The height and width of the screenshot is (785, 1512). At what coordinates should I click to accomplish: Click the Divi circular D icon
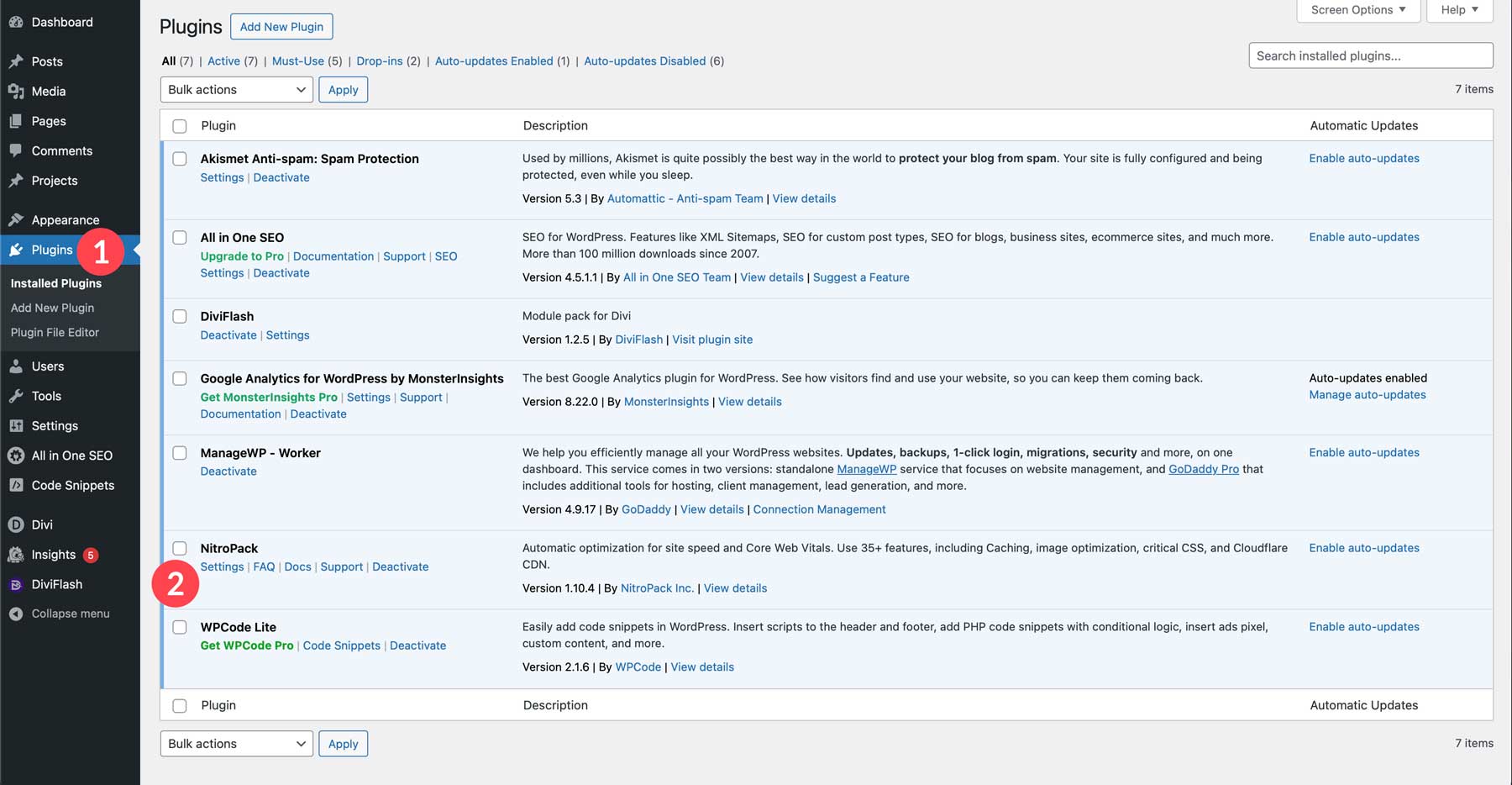16,524
